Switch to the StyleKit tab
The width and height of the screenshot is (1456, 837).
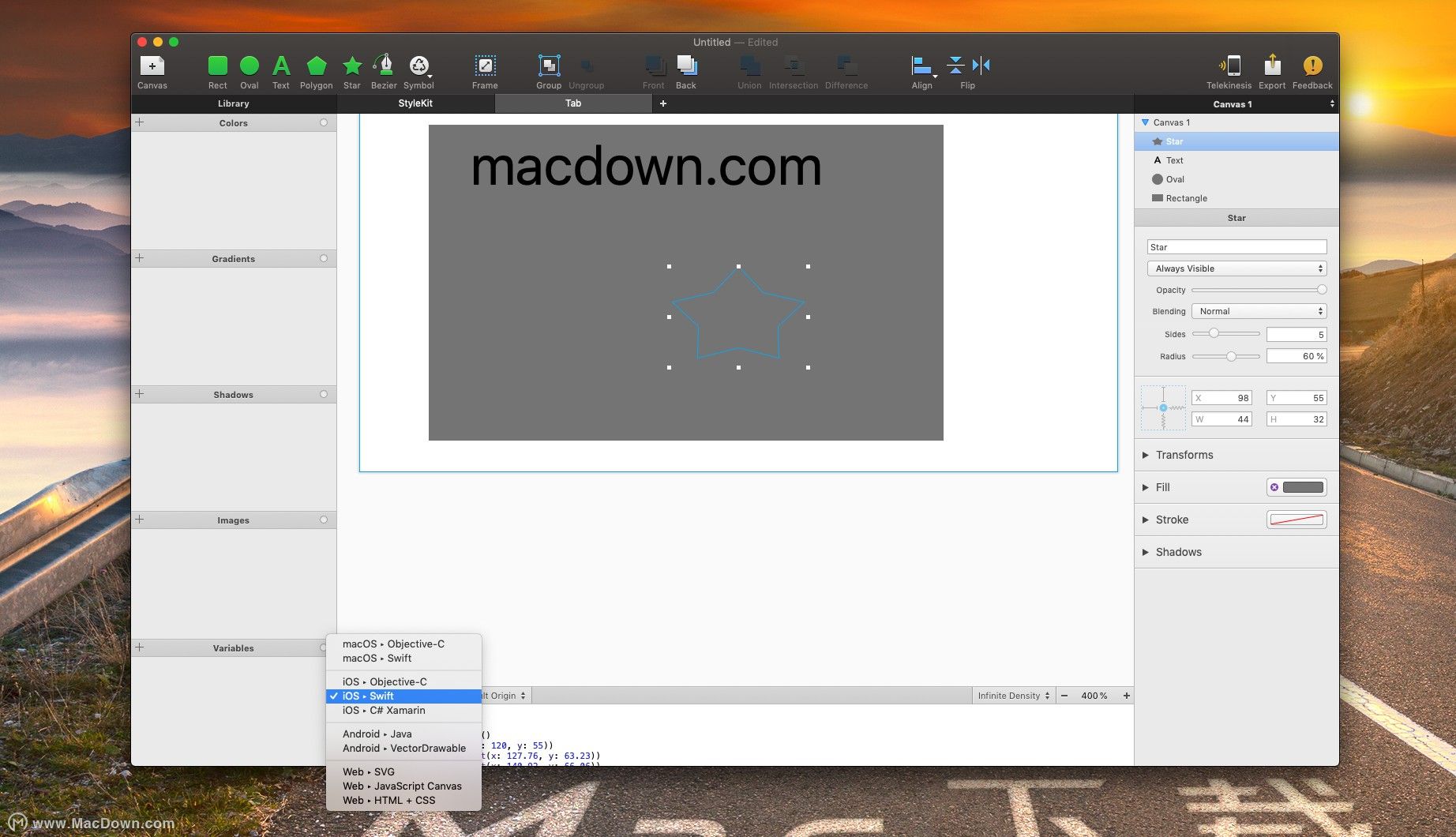(x=415, y=103)
